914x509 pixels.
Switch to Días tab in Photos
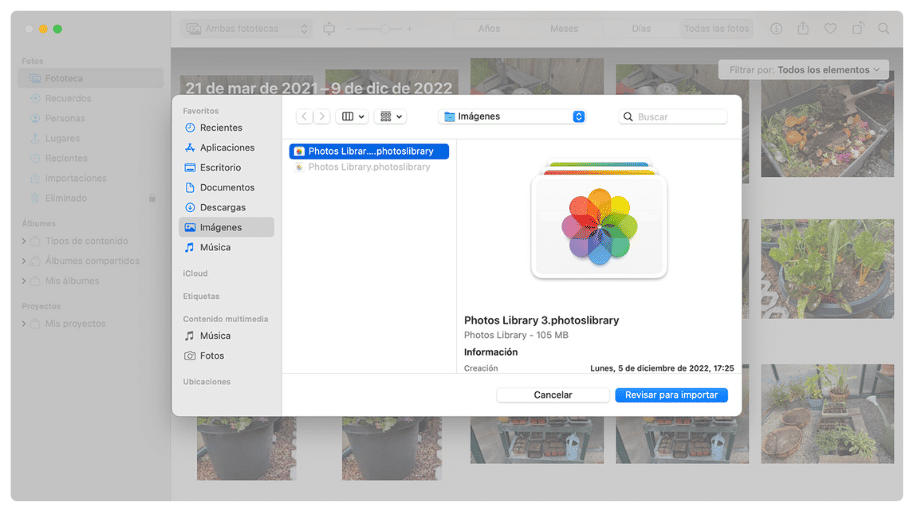pyautogui.click(x=641, y=29)
